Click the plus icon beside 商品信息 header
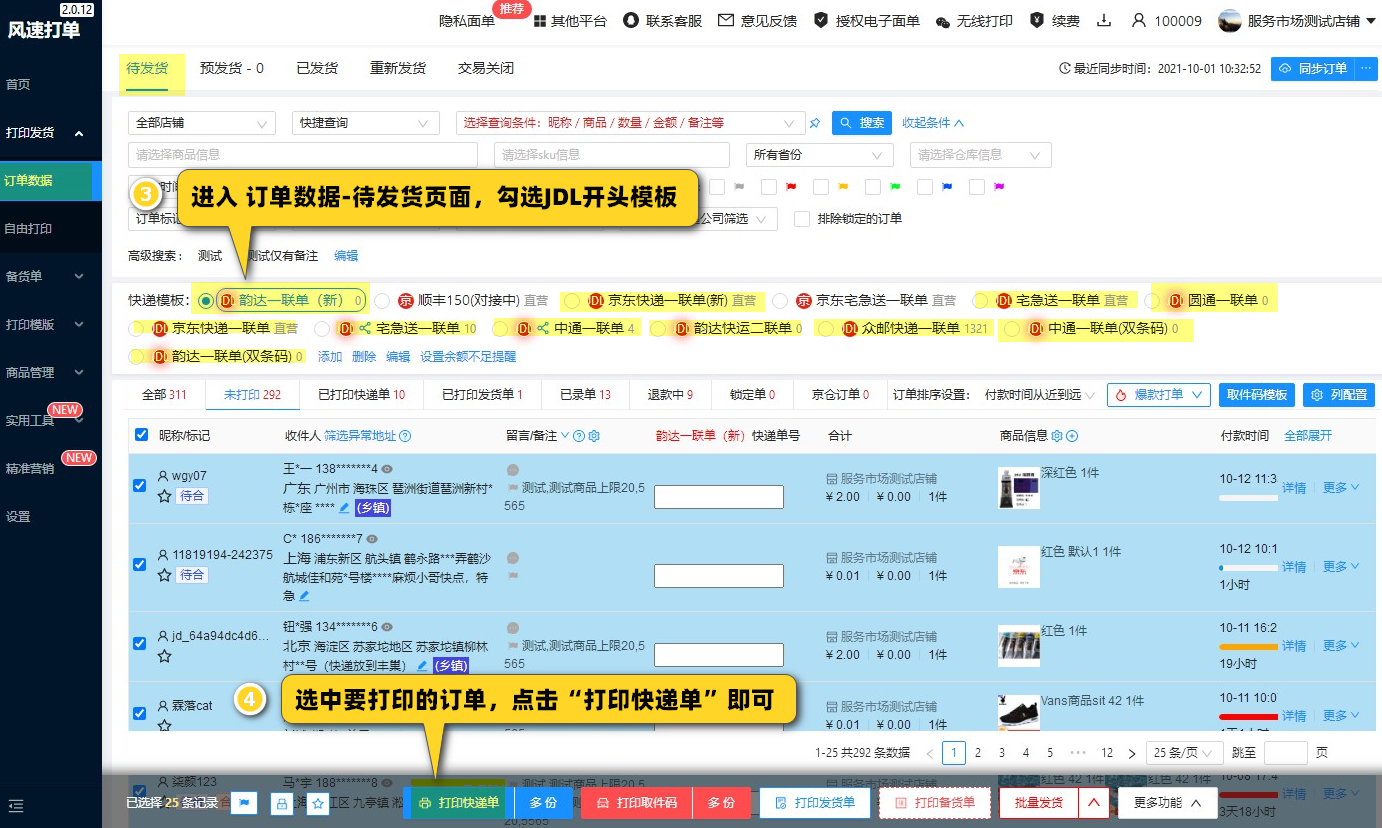 [1072, 436]
